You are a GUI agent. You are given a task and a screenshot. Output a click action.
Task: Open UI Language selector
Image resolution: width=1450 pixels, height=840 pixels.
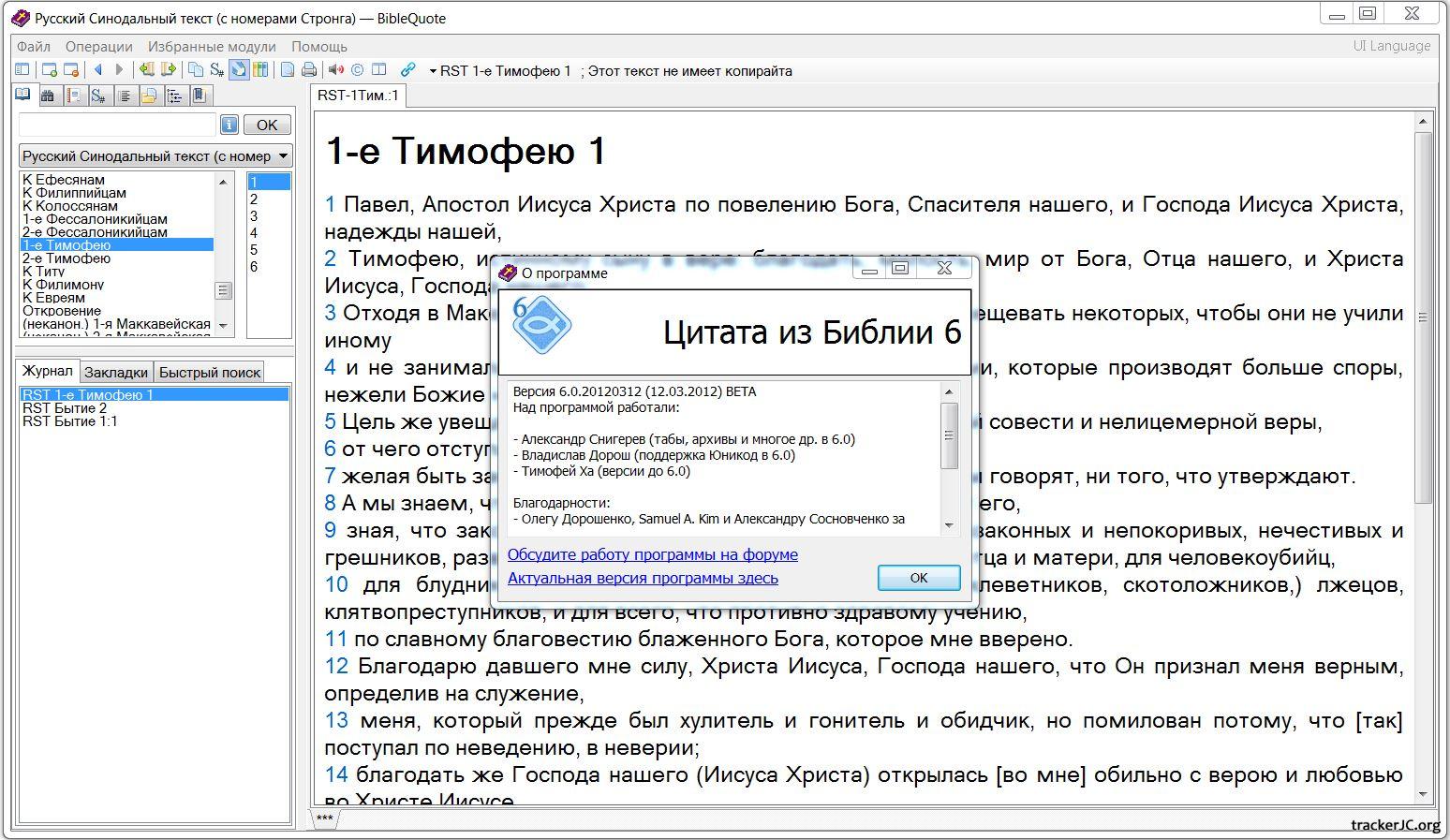[x=1391, y=46]
